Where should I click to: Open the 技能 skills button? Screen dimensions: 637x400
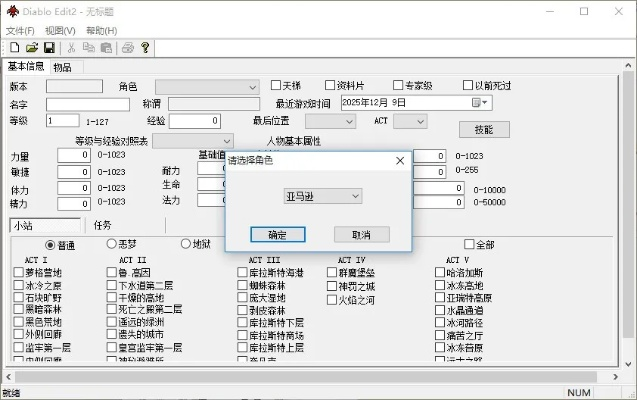tap(484, 130)
